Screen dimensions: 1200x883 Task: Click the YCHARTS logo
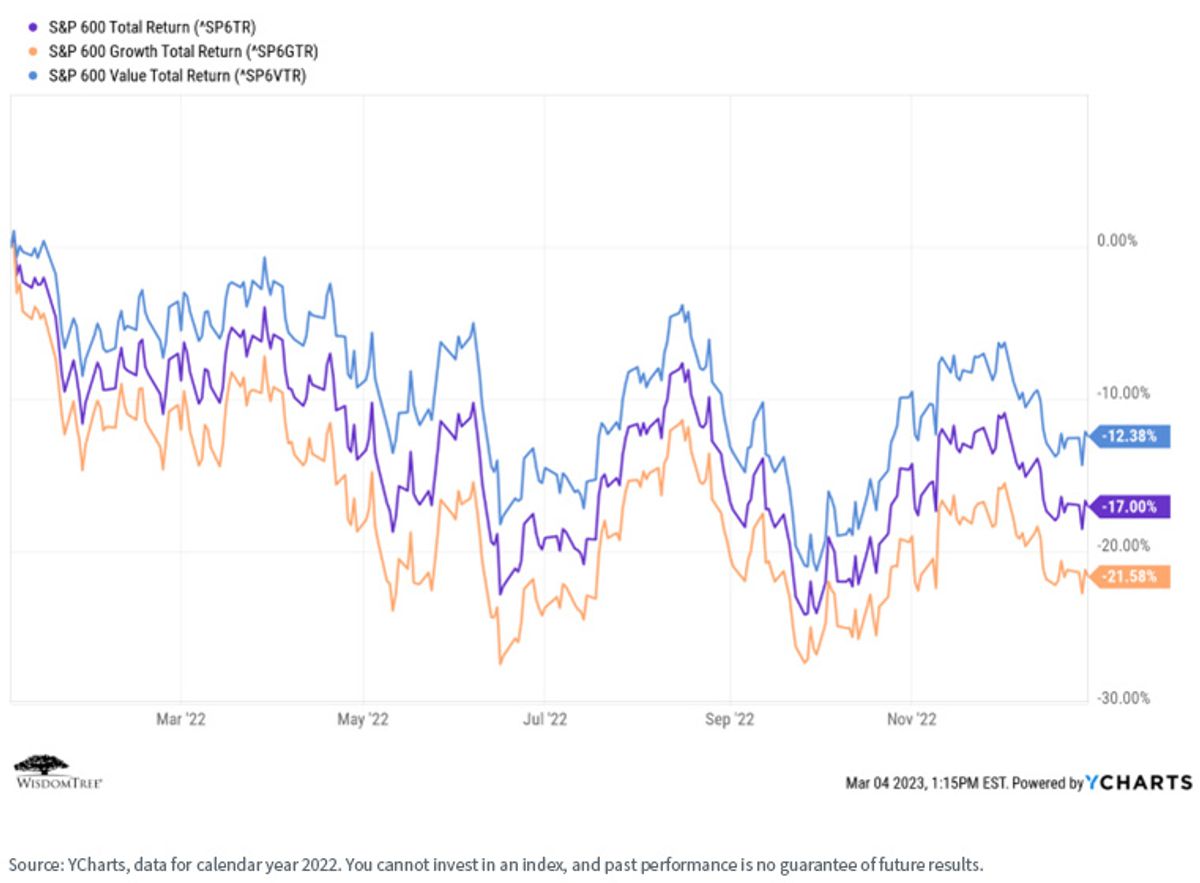point(1139,783)
